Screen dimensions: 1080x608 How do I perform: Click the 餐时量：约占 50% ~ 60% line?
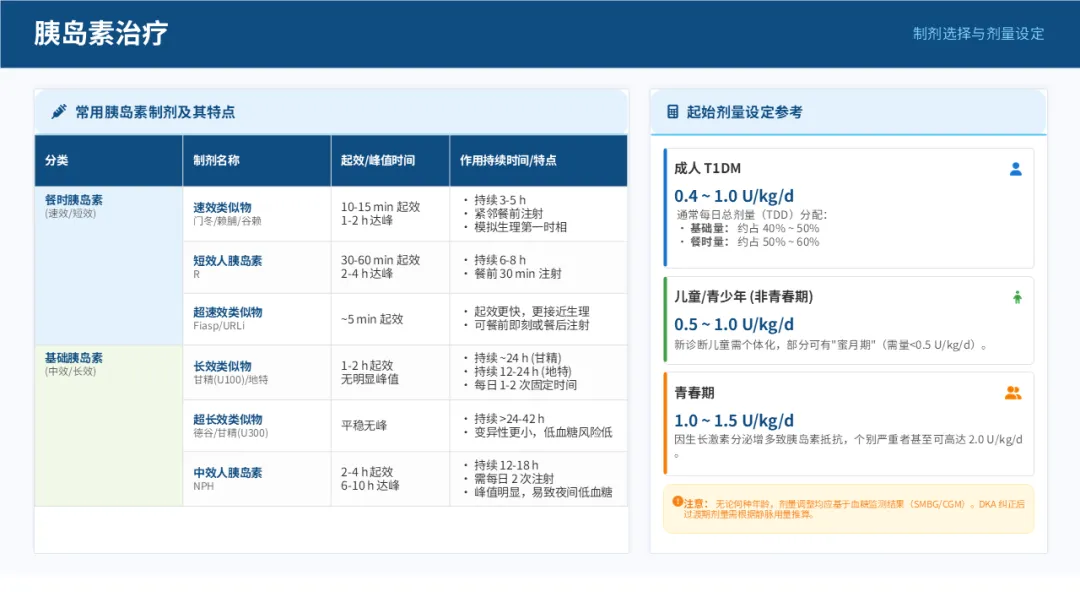tap(754, 242)
